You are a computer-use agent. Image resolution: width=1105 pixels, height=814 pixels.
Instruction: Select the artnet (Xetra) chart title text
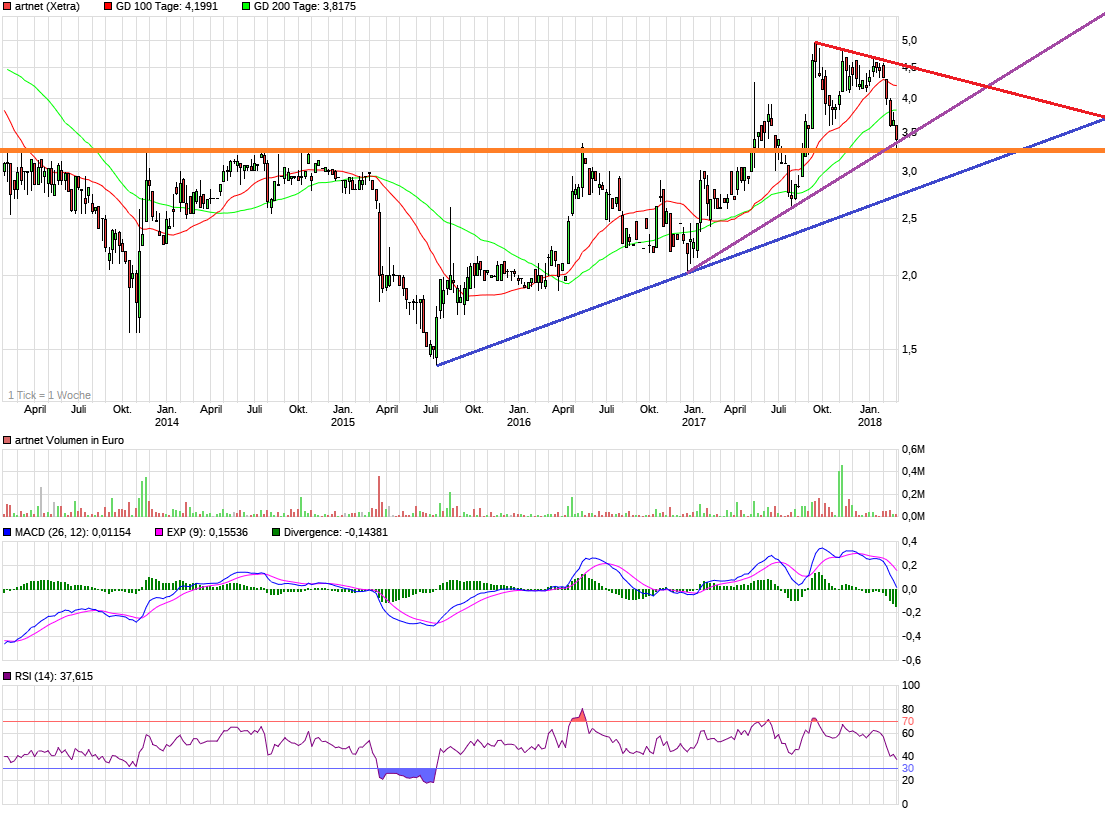pyautogui.click(x=48, y=6)
